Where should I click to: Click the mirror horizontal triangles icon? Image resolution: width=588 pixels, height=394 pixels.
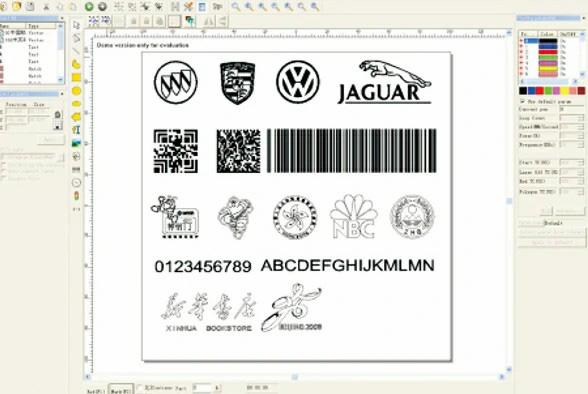208,21
